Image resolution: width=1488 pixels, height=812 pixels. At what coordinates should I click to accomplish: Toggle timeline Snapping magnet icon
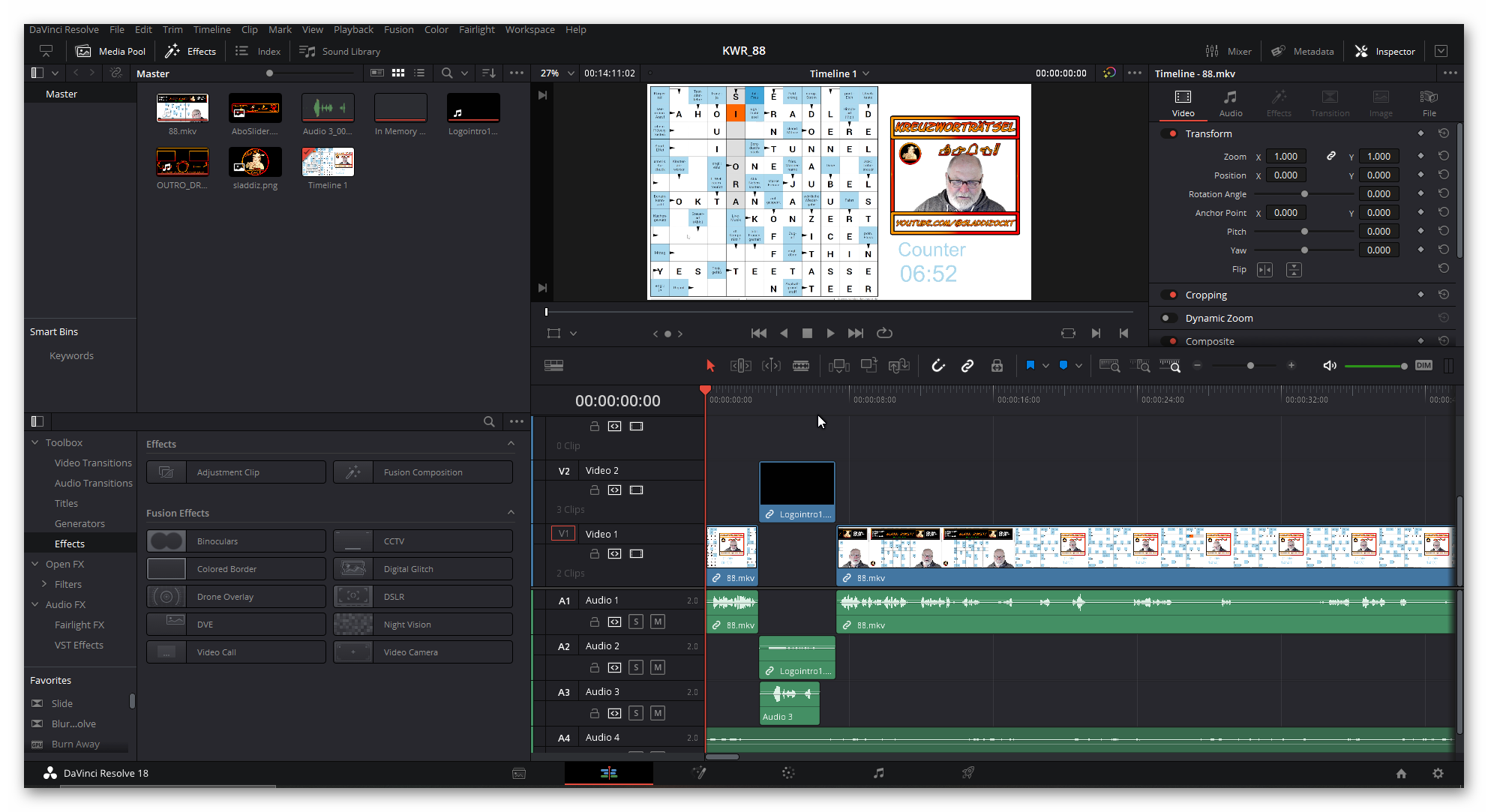pos(937,366)
